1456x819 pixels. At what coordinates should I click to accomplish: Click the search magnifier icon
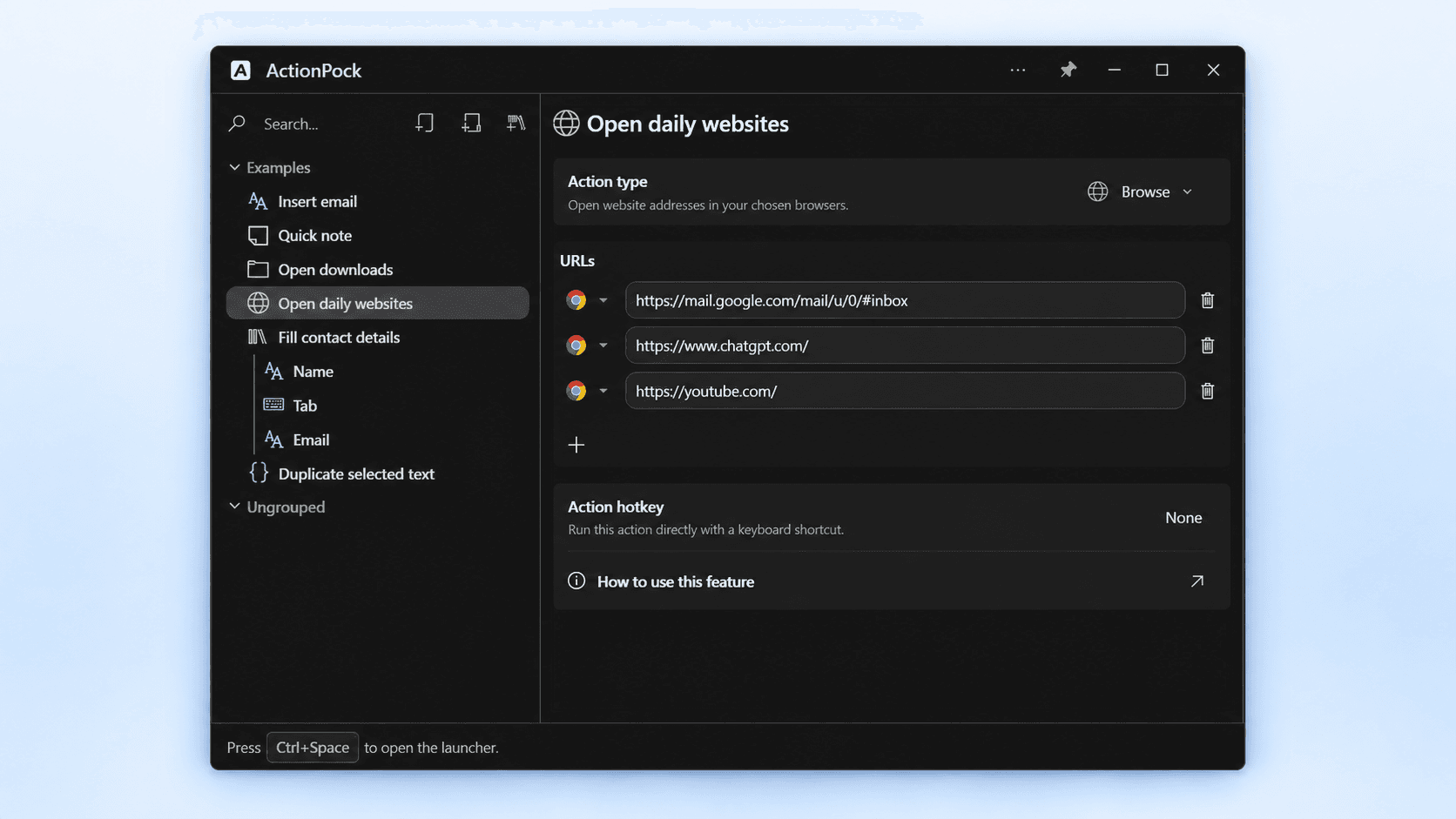(237, 124)
